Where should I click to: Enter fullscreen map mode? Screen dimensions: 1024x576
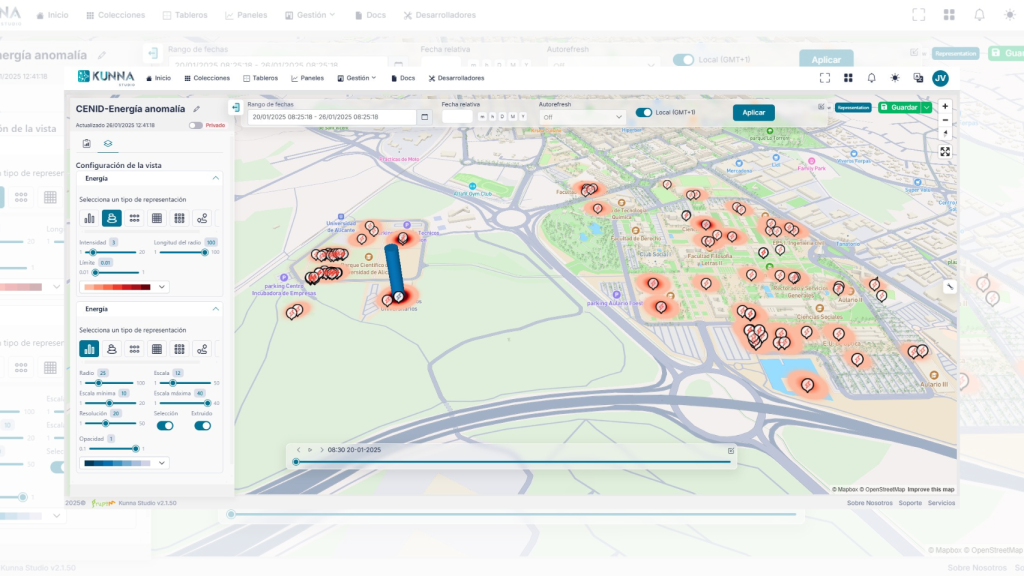point(945,151)
